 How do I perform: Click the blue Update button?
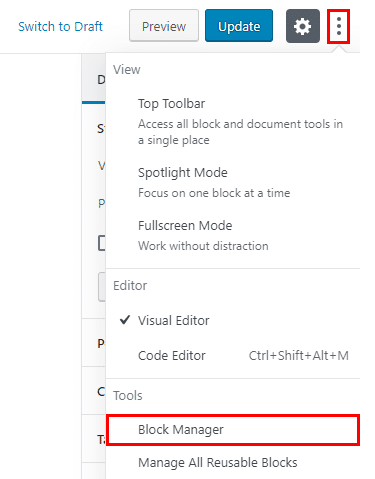[x=239, y=26]
